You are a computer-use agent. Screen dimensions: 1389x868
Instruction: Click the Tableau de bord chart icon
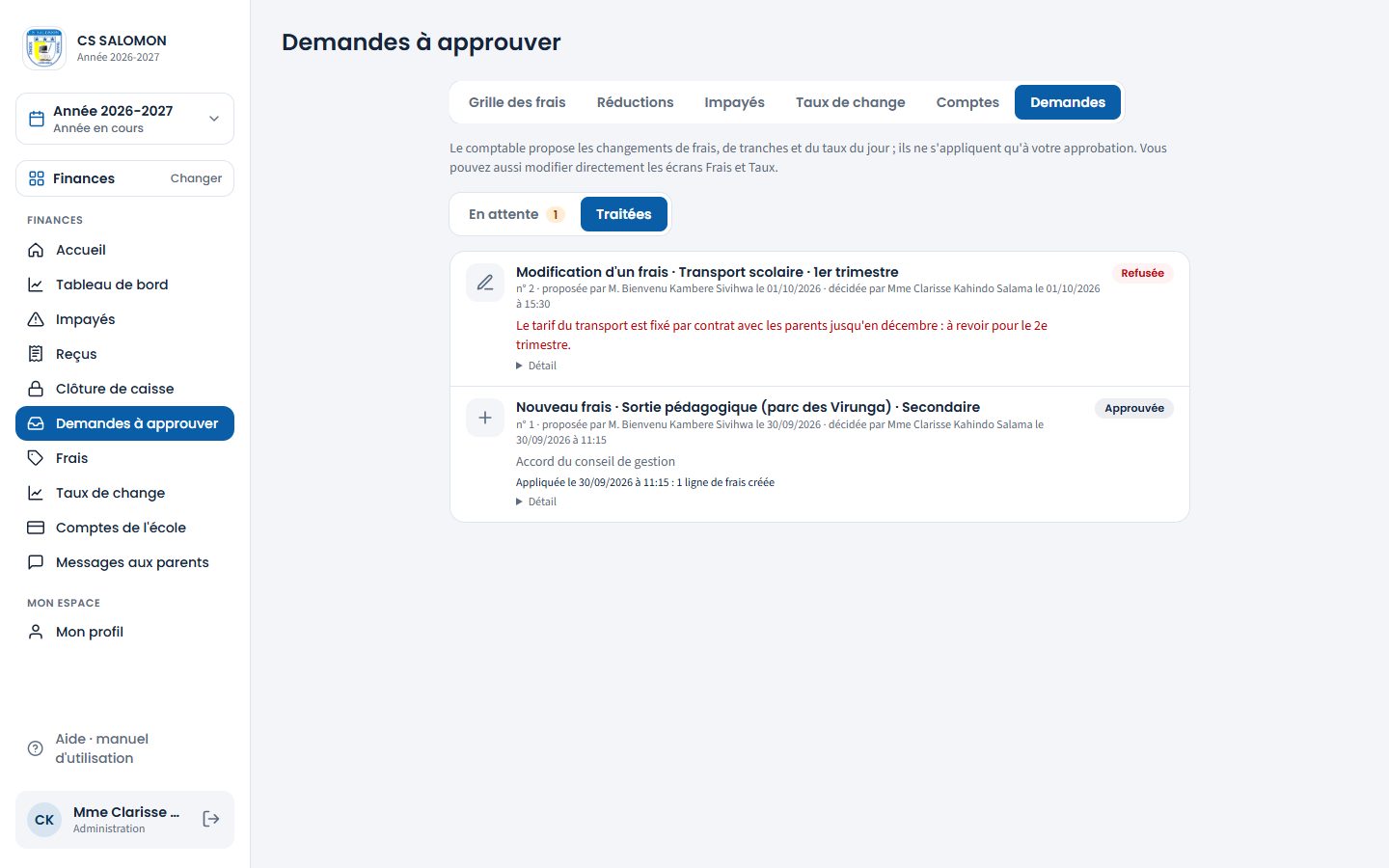36,285
